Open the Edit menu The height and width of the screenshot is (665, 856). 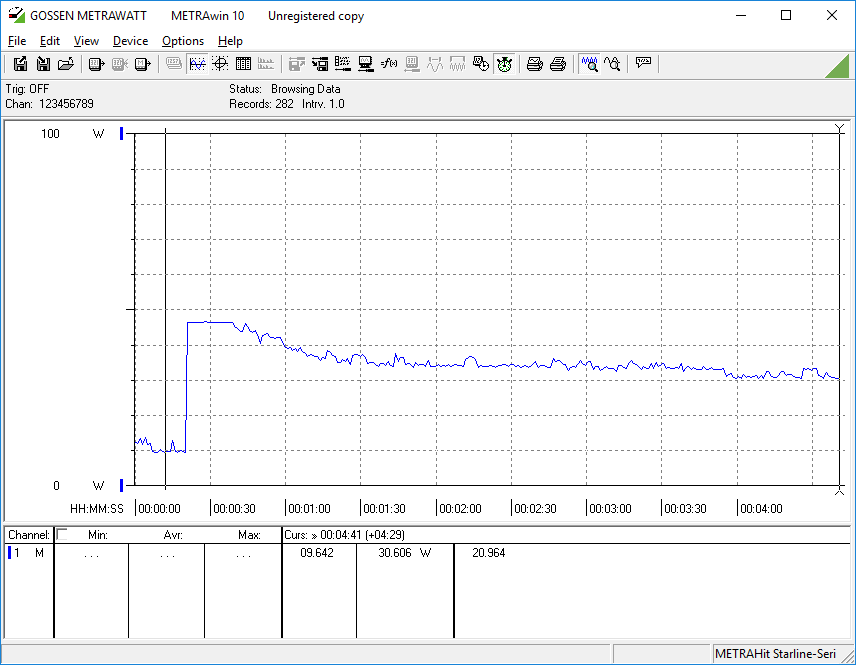(x=50, y=41)
